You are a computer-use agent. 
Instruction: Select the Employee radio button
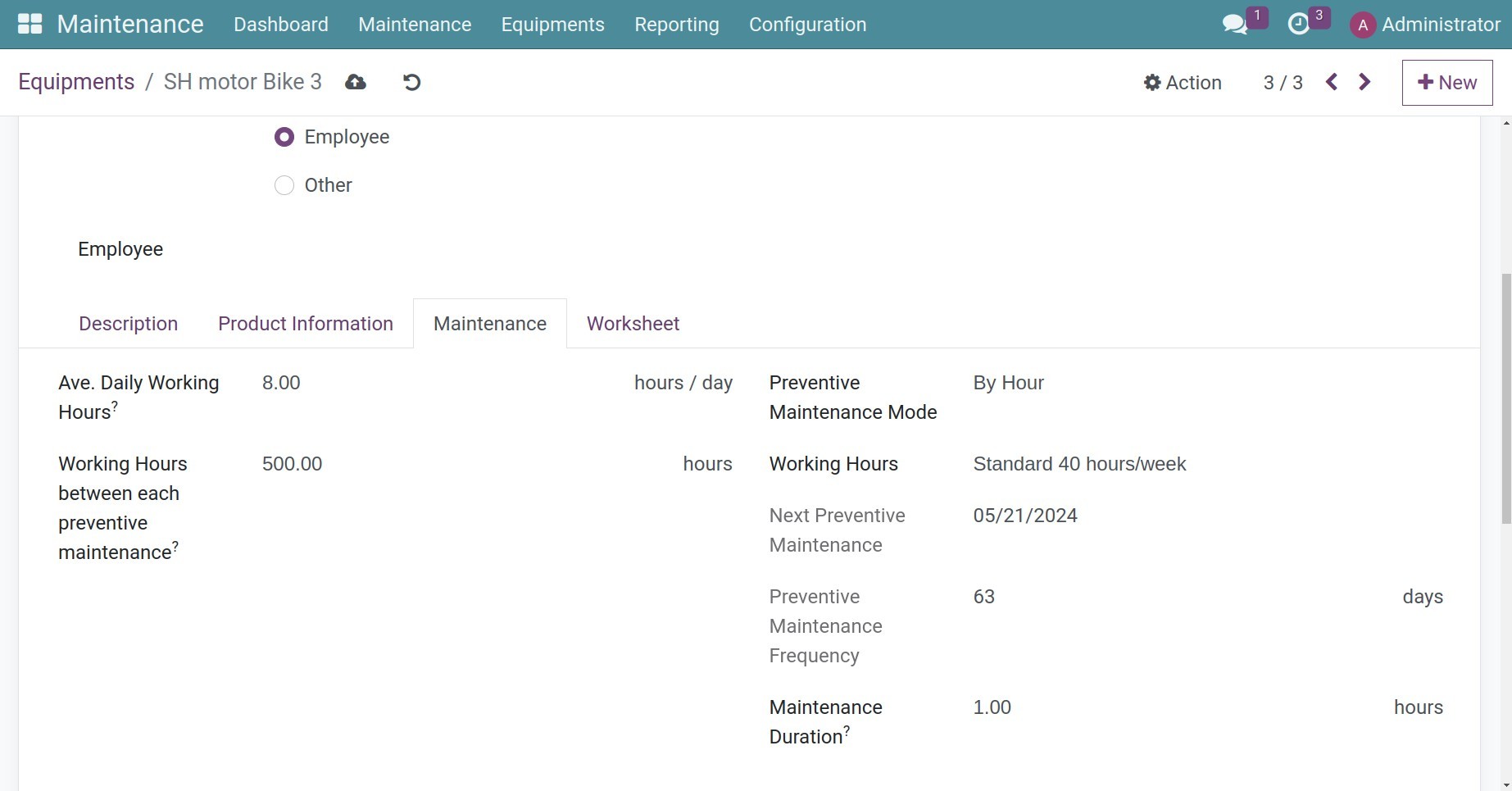click(284, 137)
